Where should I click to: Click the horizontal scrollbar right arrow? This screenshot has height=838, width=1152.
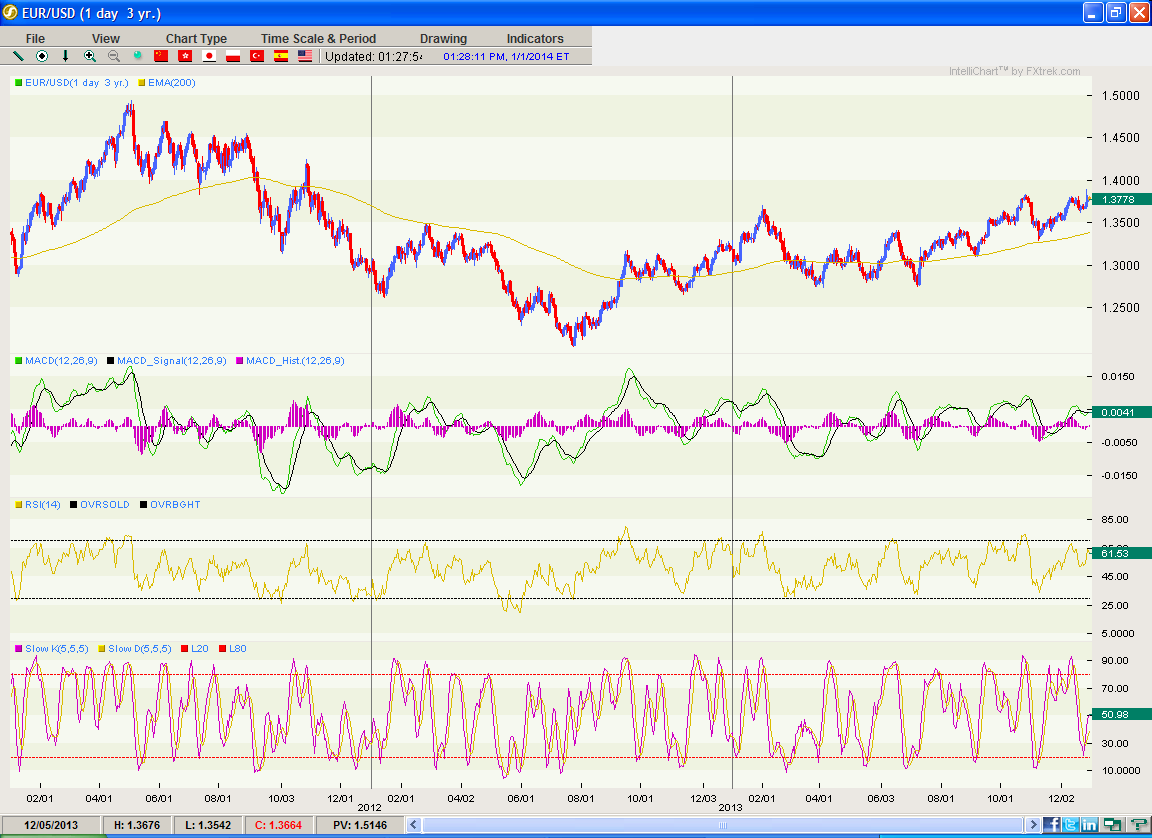[x=1033, y=824]
